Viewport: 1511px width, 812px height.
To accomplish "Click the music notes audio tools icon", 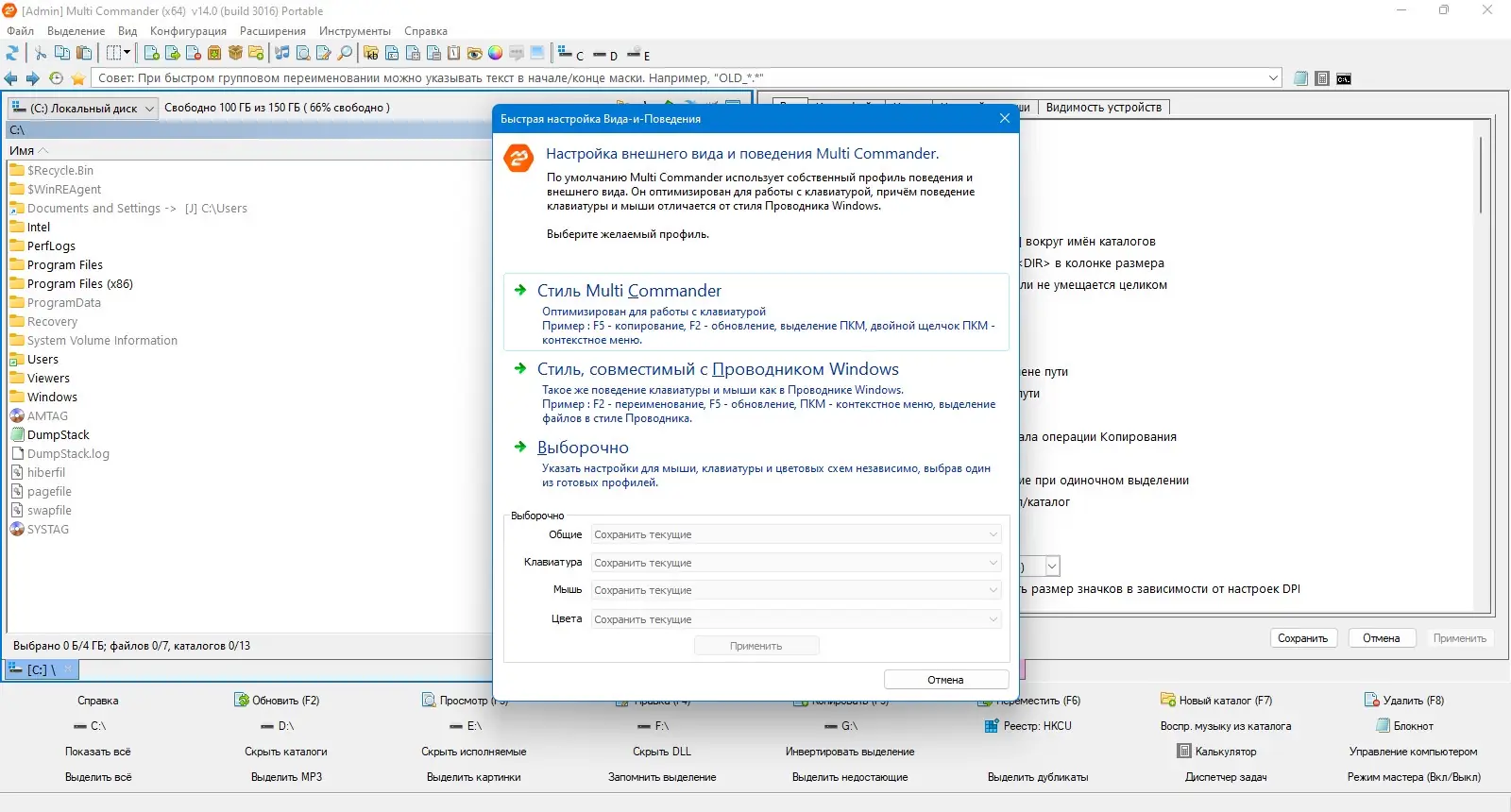I will tap(282, 53).
